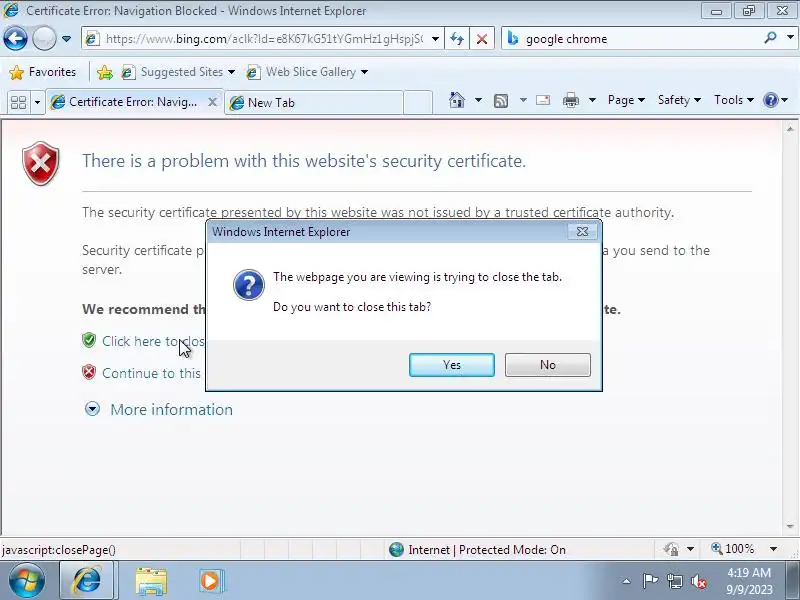This screenshot has width=800, height=600.
Task: Click the blank new tab button
Action: (x=418, y=103)
